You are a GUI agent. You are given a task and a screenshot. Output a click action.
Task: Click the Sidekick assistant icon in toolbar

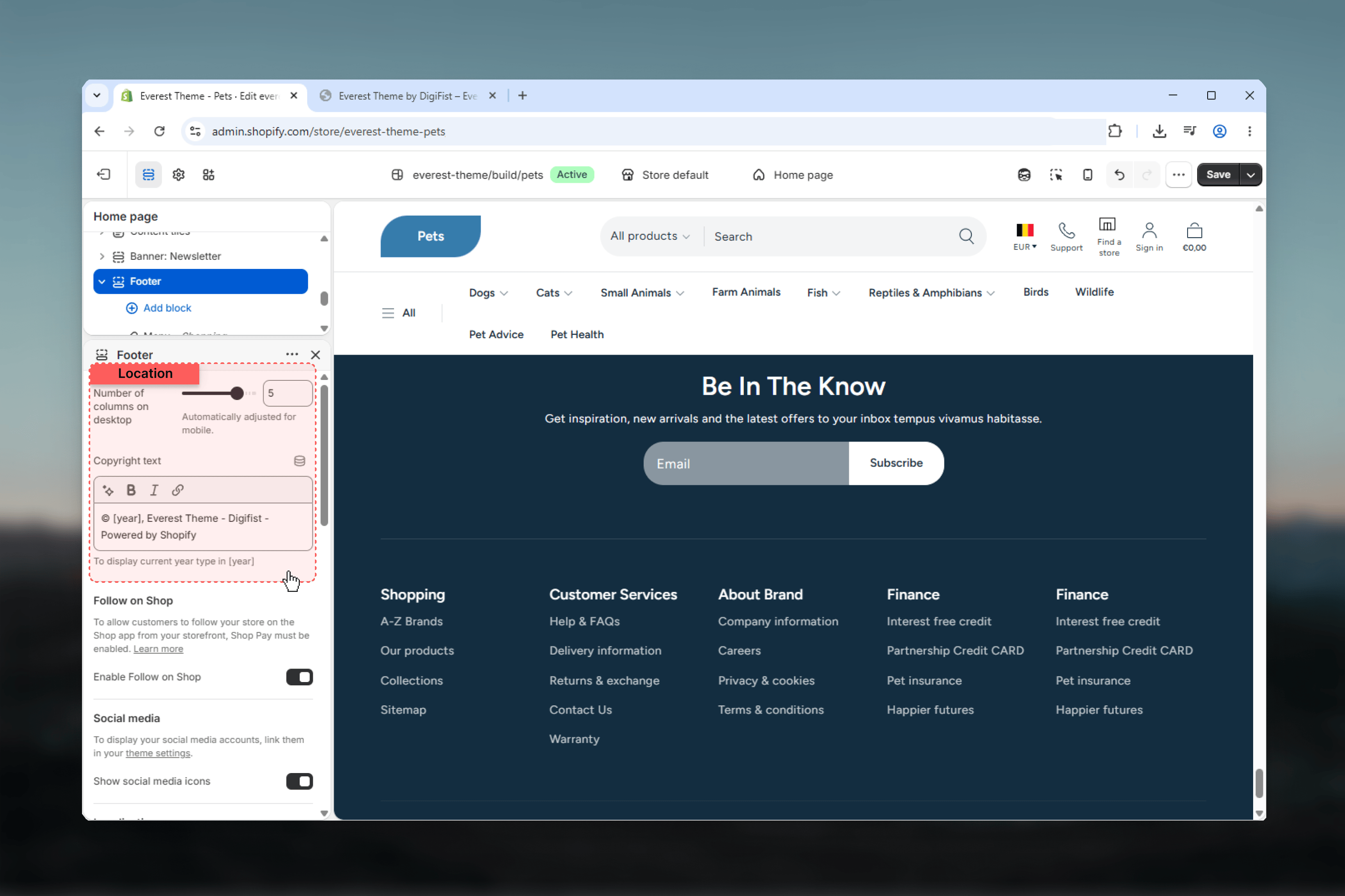1024,174
